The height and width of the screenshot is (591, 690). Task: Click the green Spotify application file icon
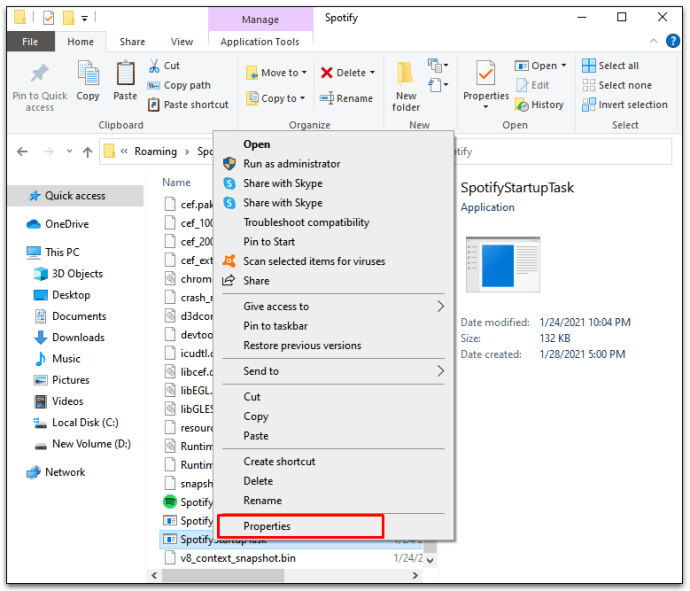(x=170, y=501)
